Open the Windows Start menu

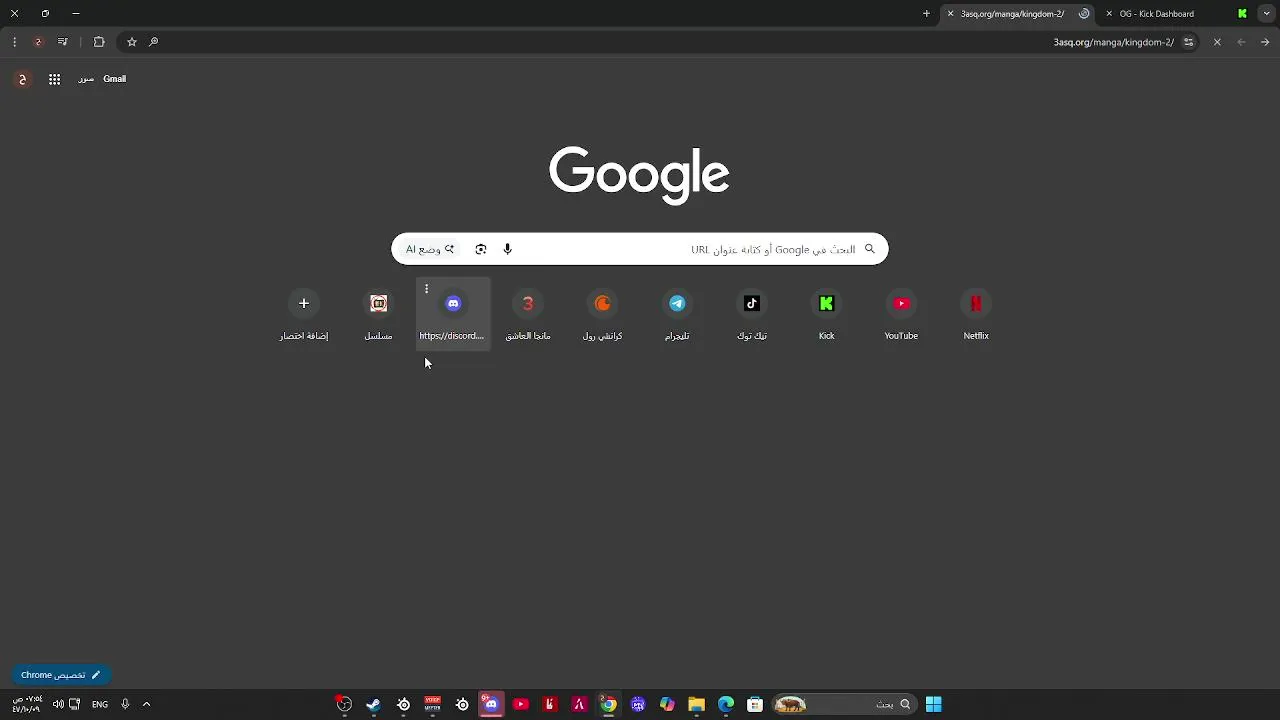933,704
